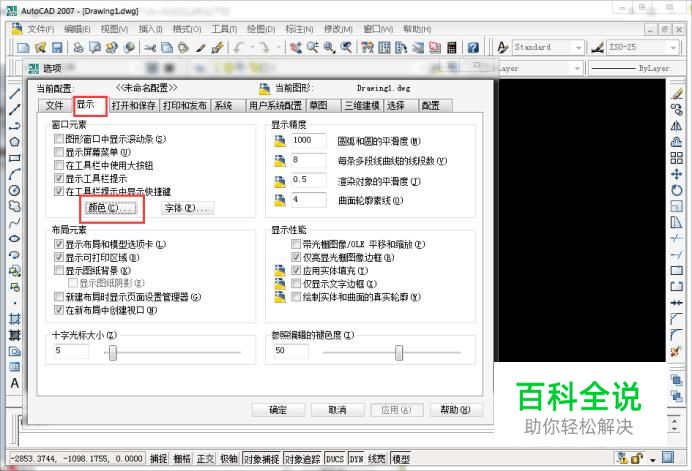Click the 圆弧和圆的平滑度 field showing 1000
692x471 pixels.
[x=309, y=140]
